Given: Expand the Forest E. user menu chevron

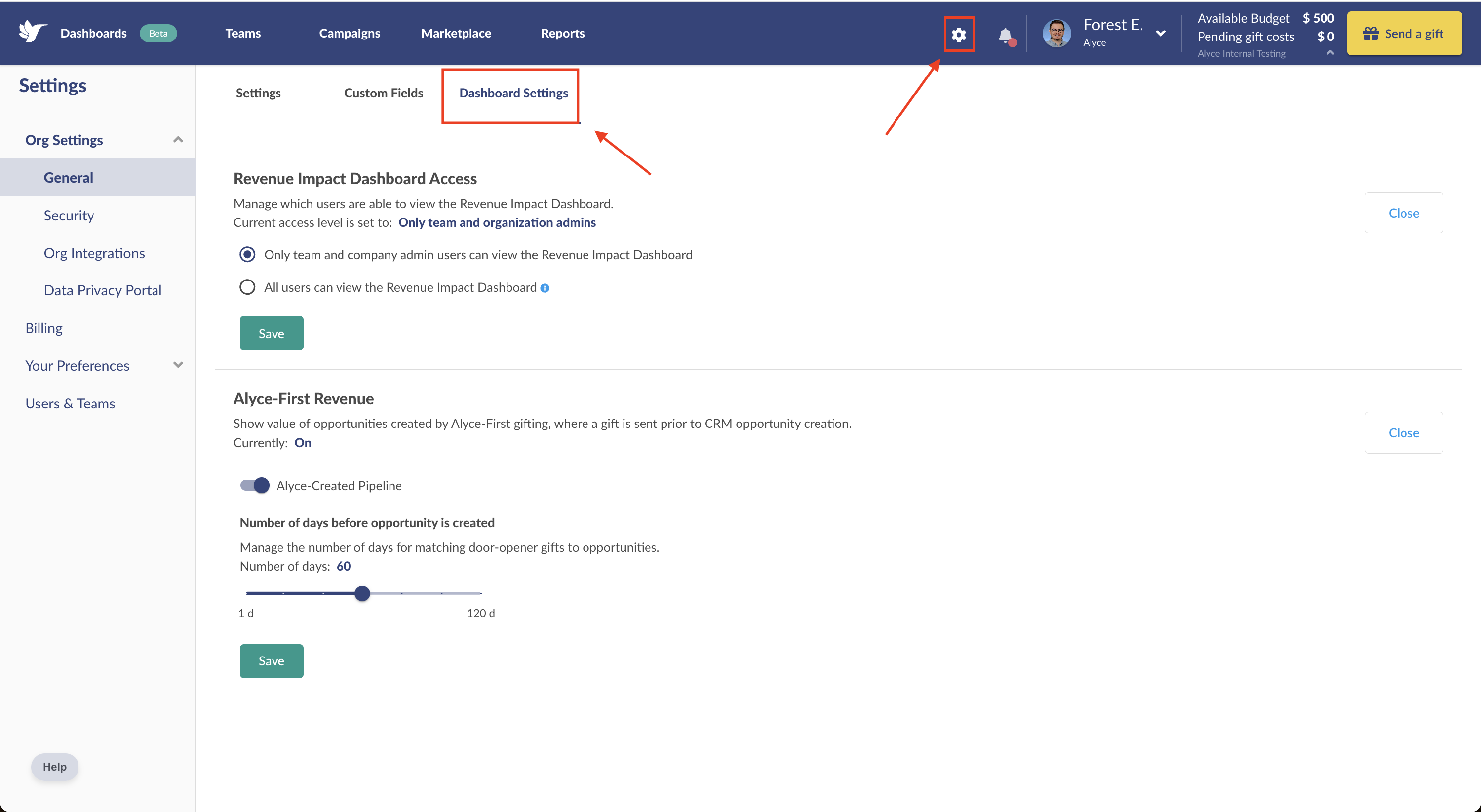Looking at the screenshot, I should click(1160, 34).
